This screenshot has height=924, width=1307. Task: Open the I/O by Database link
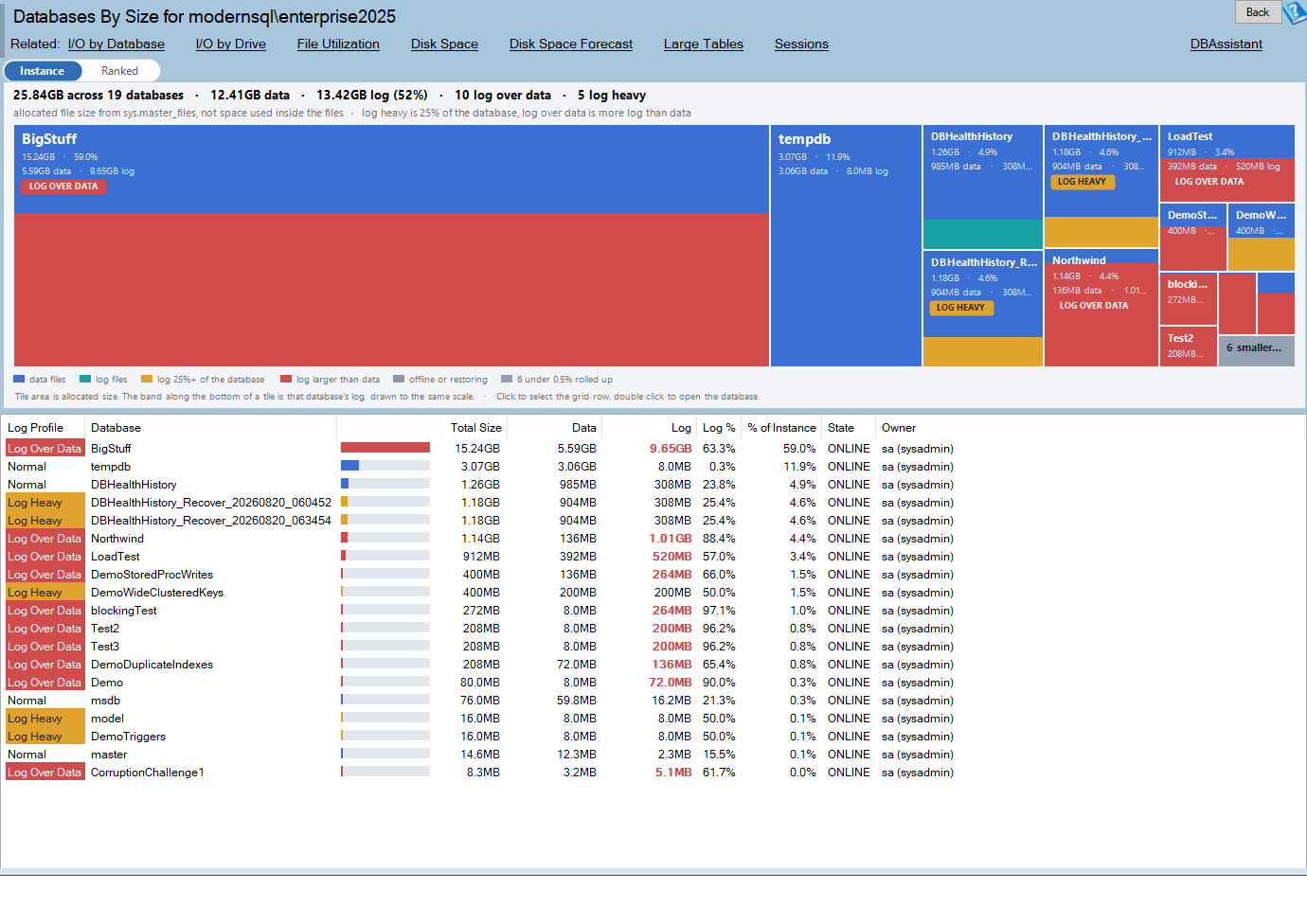click(x=116, y=44)
